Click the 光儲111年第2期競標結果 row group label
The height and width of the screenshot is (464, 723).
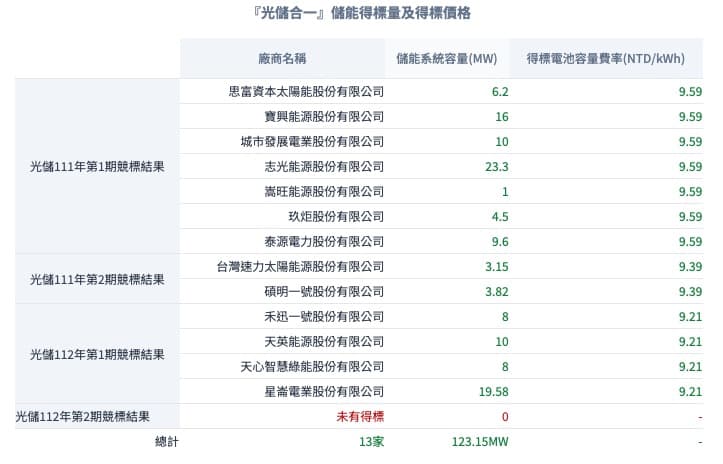click(97, 279)
